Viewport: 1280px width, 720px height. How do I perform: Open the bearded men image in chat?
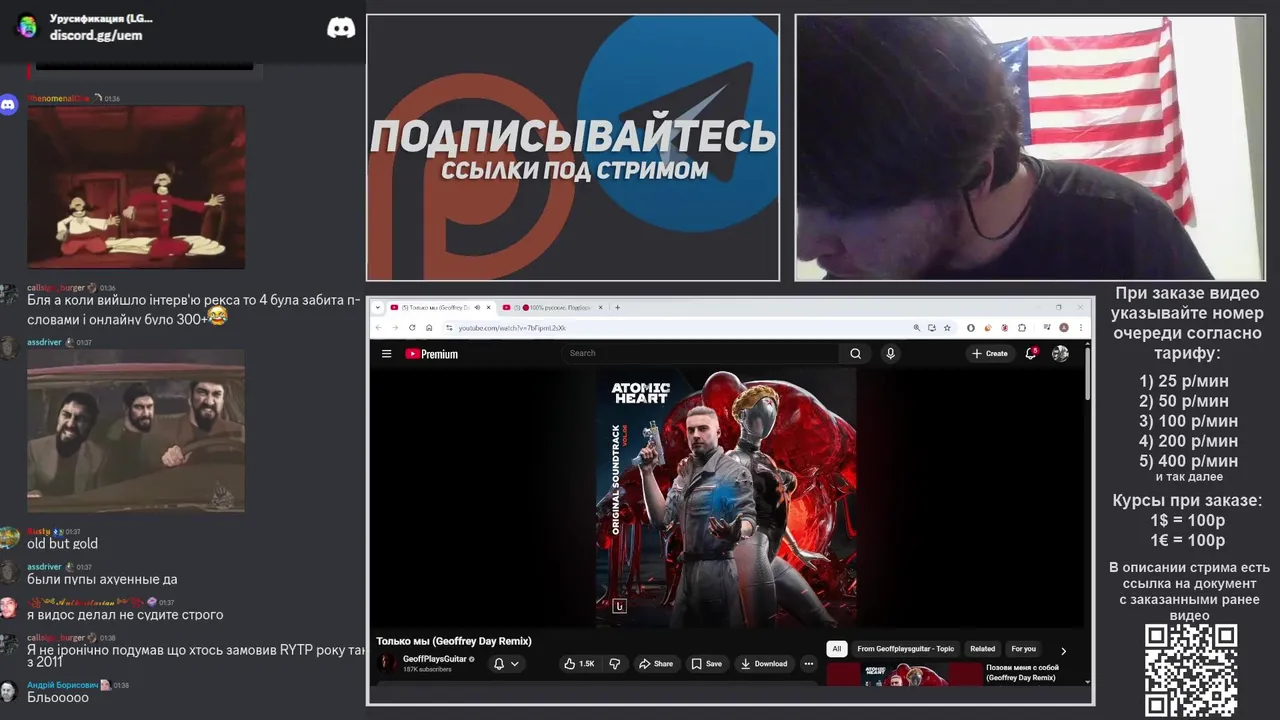coord(136,430)
